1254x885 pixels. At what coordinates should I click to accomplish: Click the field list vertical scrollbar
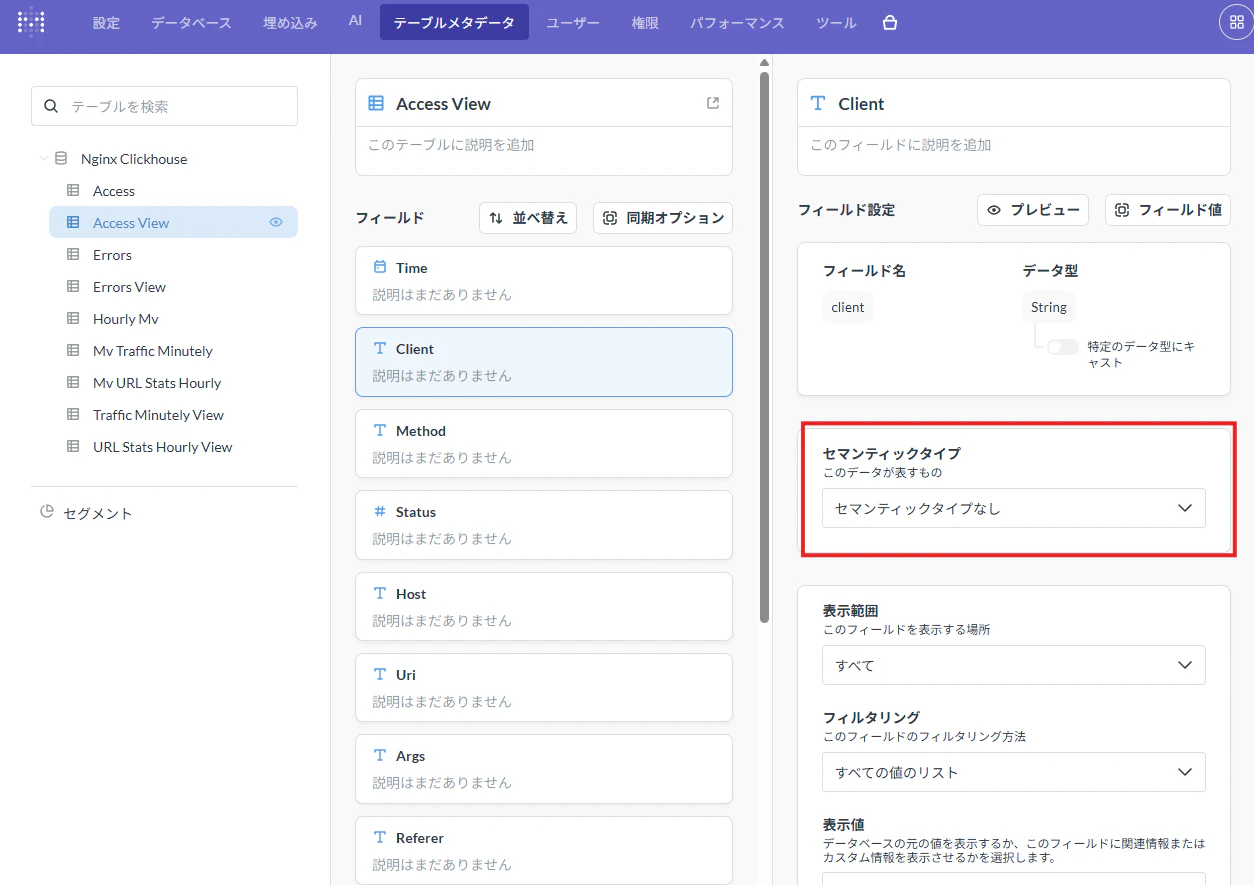click(765, 346)
